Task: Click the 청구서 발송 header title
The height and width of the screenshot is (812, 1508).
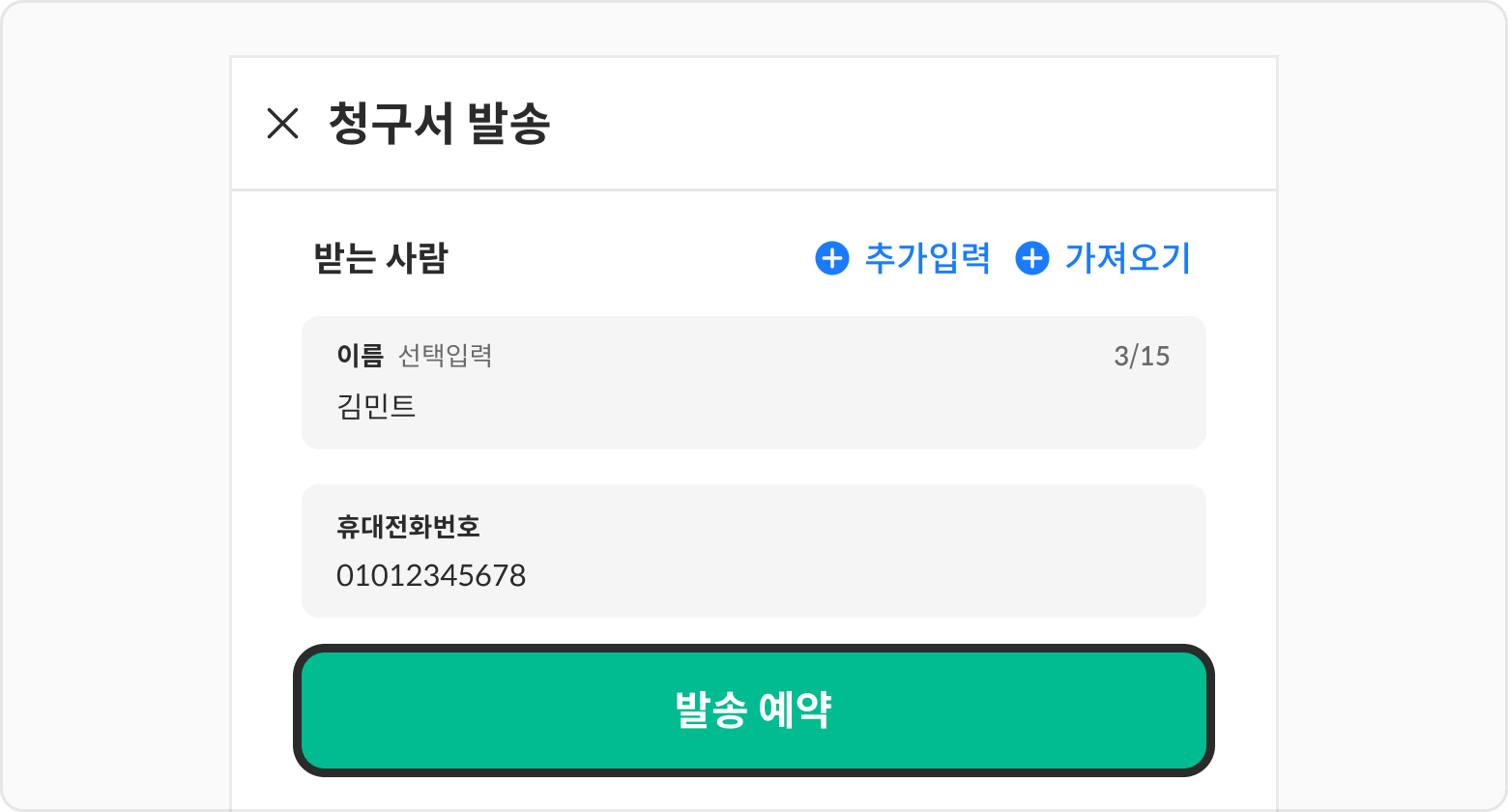Action: [x=439, y=124]
